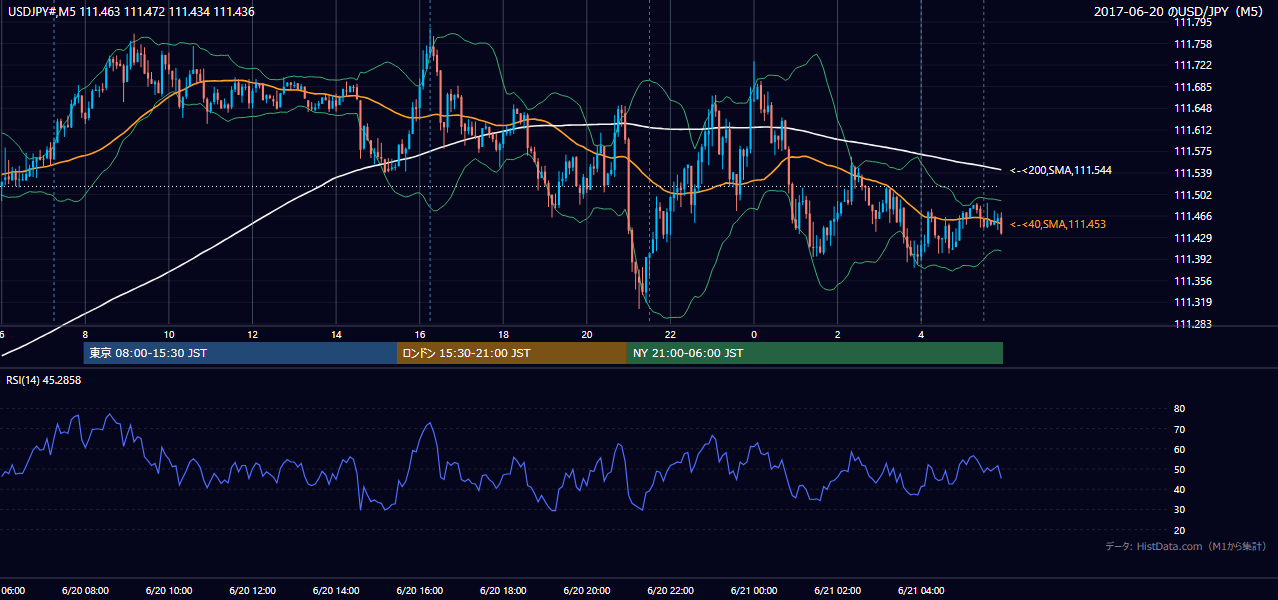Click hour label 8 under price chart

[x=85, y=334]
